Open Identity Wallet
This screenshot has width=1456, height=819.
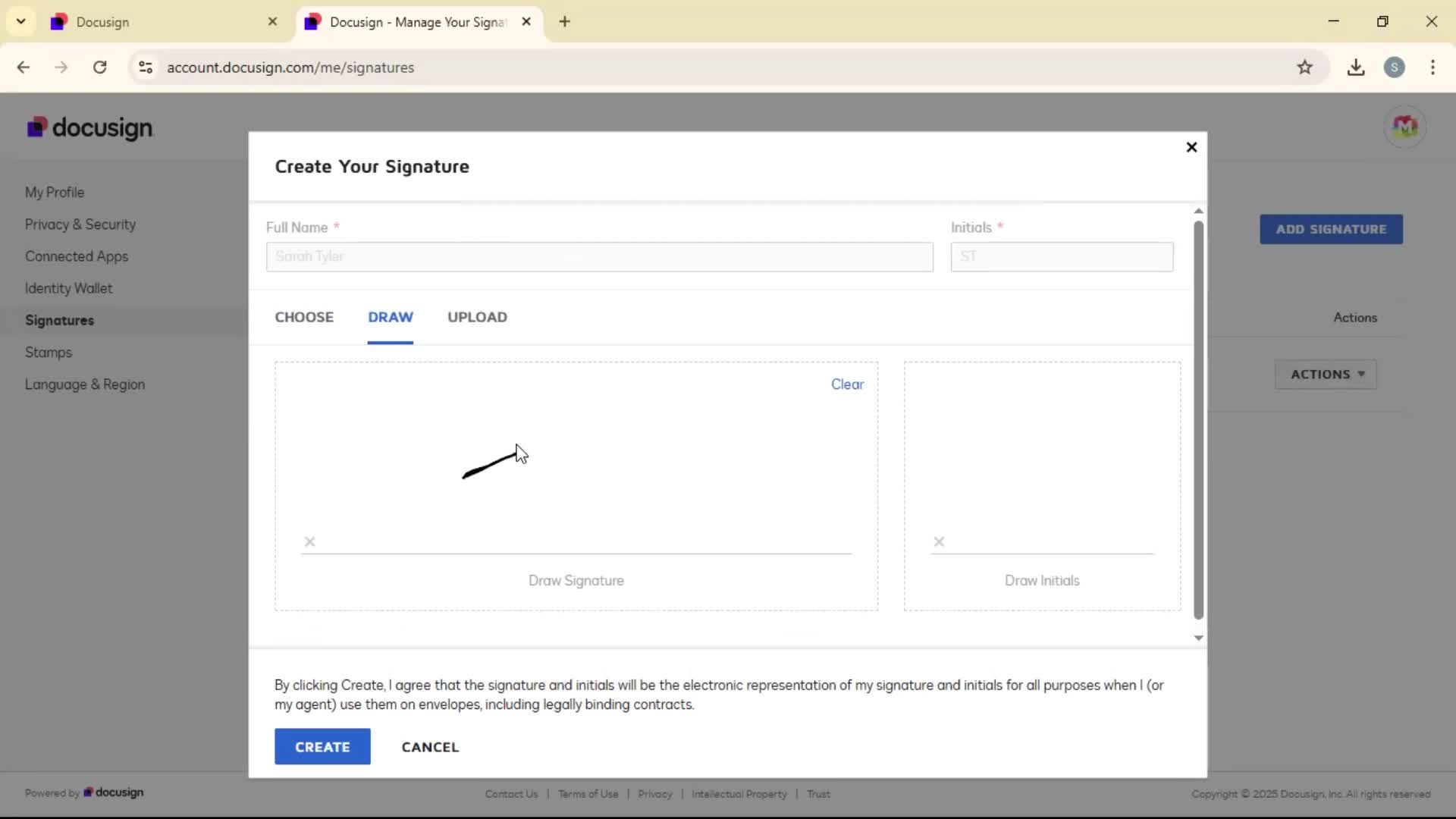68,288
